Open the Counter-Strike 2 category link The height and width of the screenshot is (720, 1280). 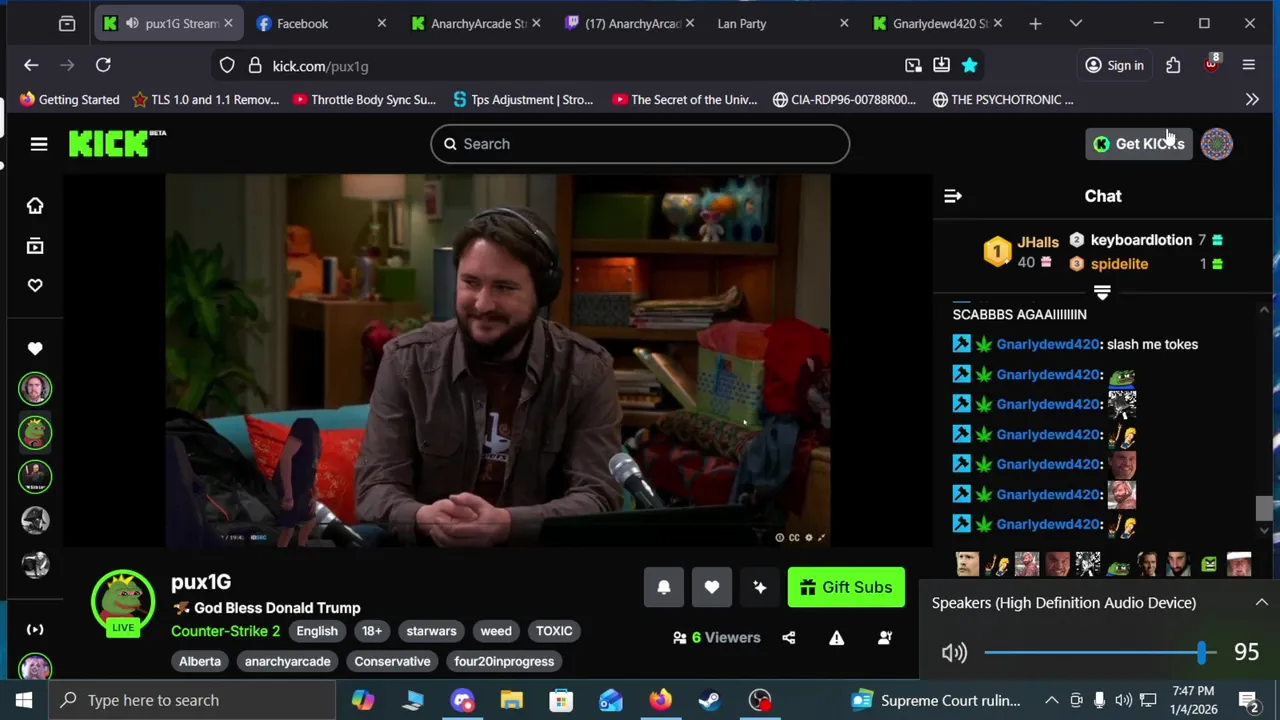coord(225,631)
